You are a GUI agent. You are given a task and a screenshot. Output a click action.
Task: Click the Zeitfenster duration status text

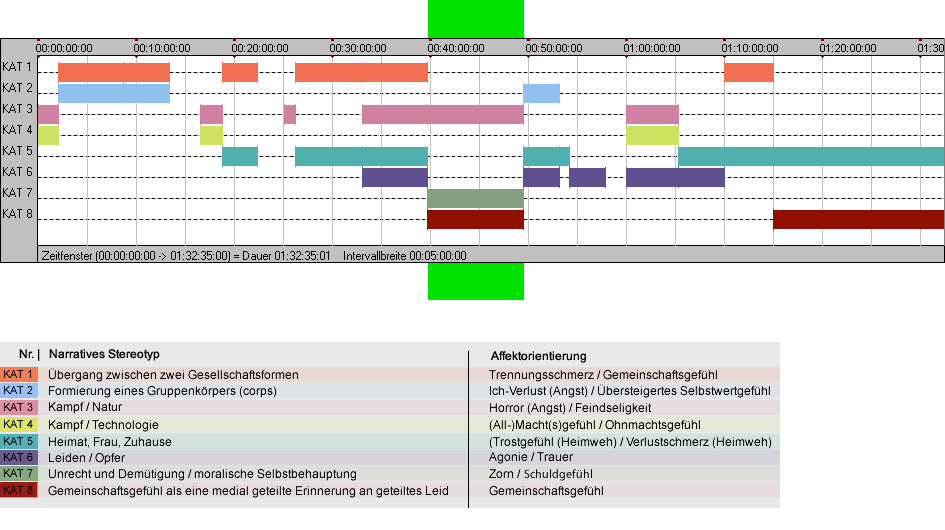186,256
